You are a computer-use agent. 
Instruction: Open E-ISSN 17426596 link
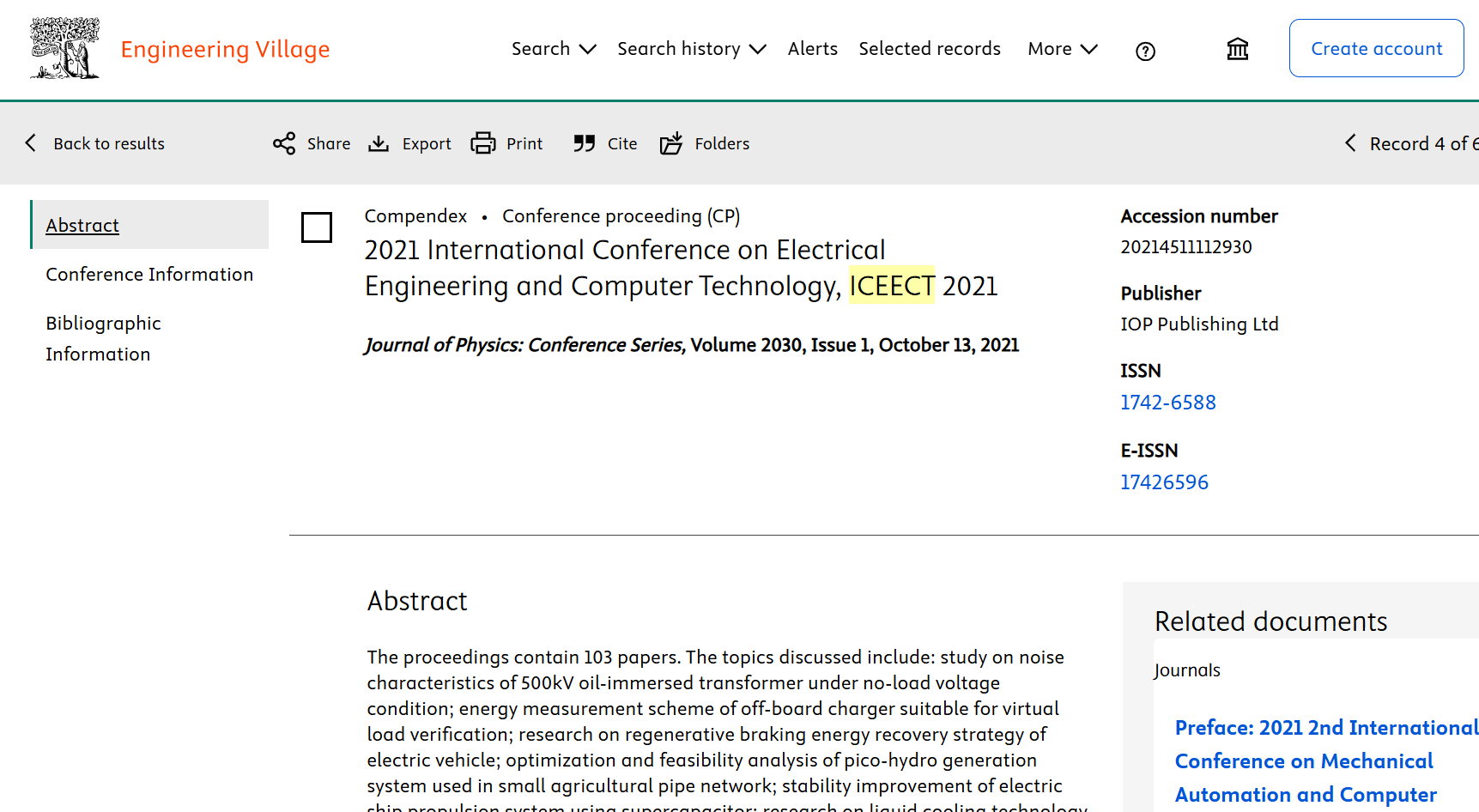click(x=1164, y=482)
